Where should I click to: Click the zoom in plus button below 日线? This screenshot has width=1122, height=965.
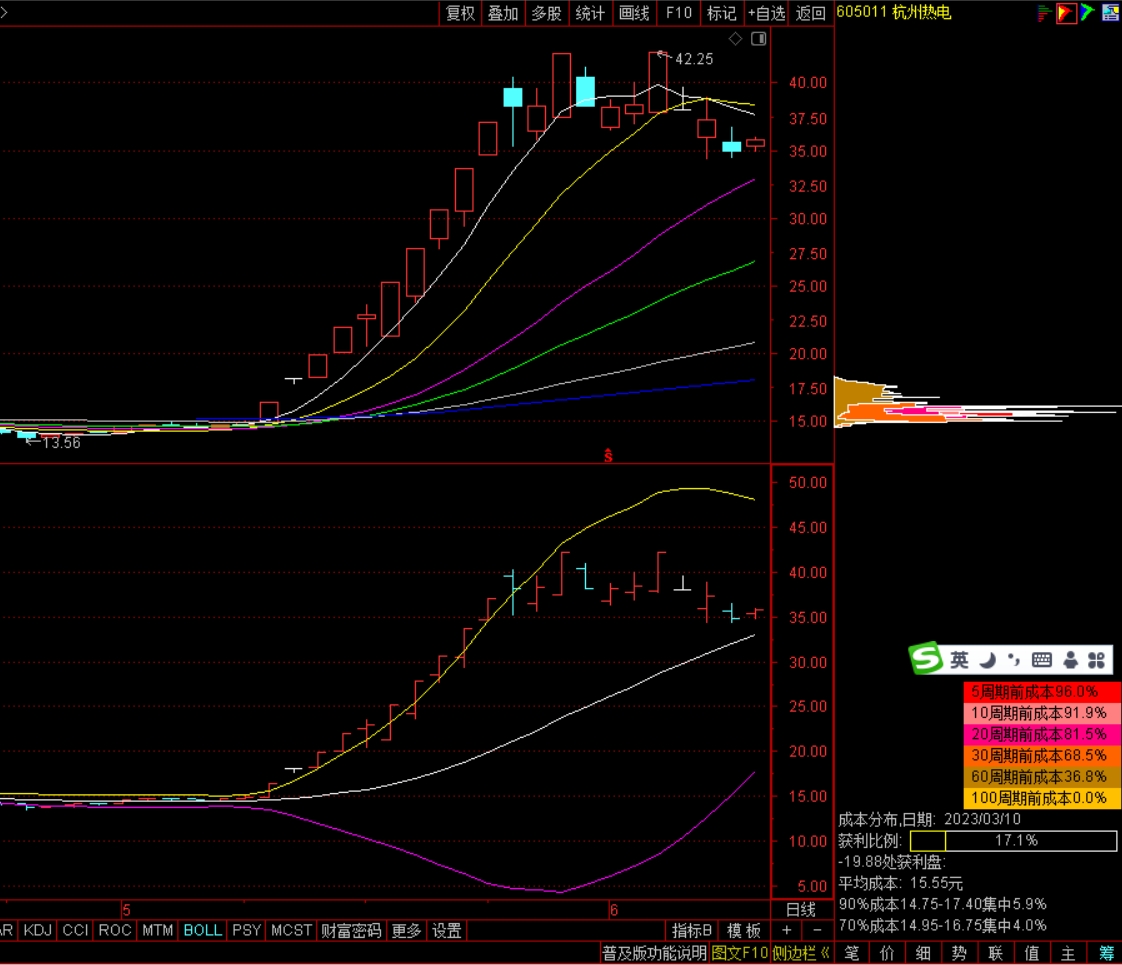point(787,930)
